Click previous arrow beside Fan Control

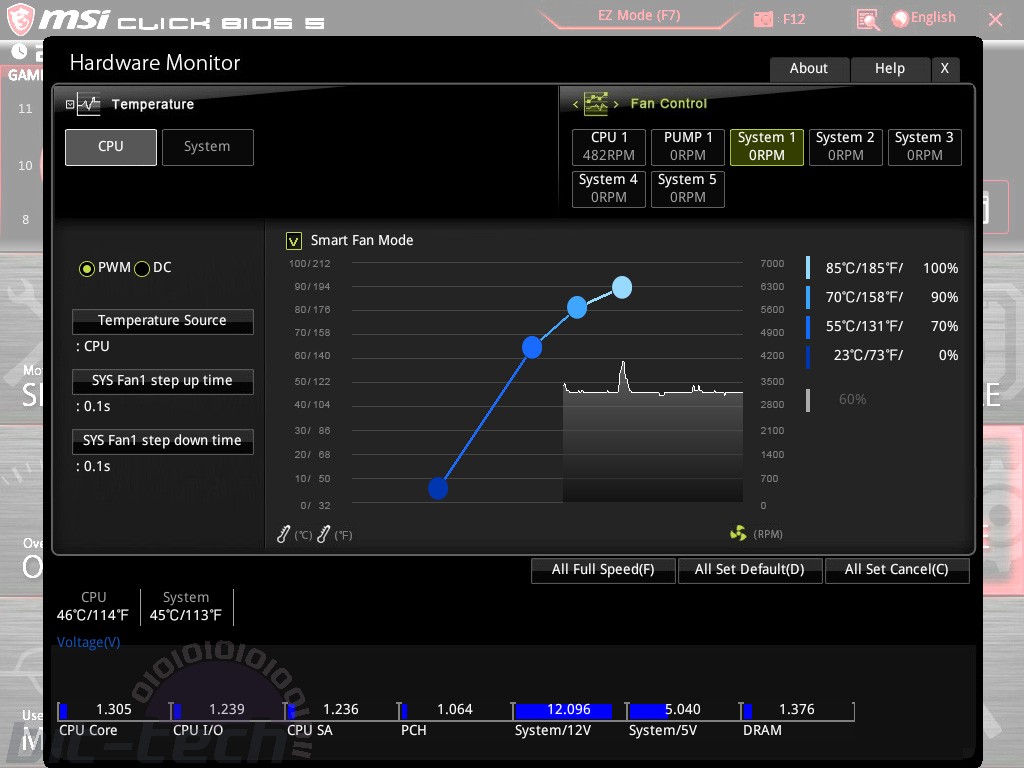[x=575, y=104]
